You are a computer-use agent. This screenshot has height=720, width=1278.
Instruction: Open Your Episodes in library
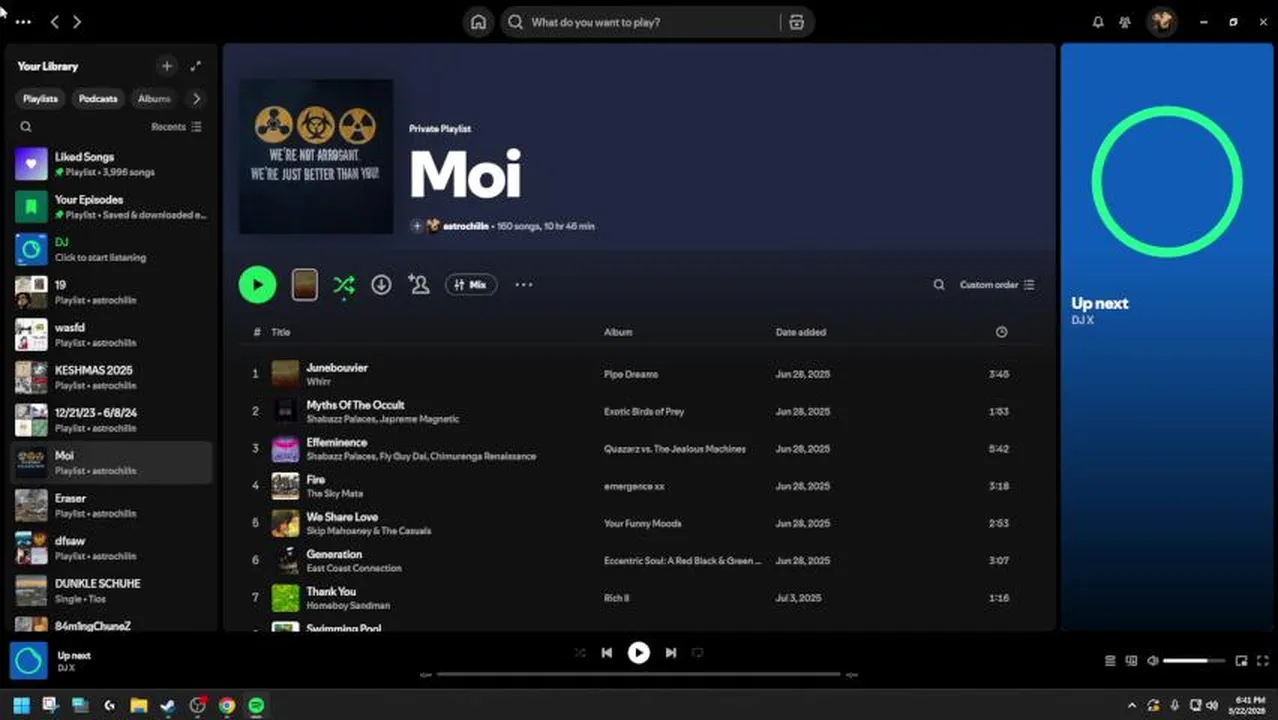pyautogui.click(x=111, y=207)
